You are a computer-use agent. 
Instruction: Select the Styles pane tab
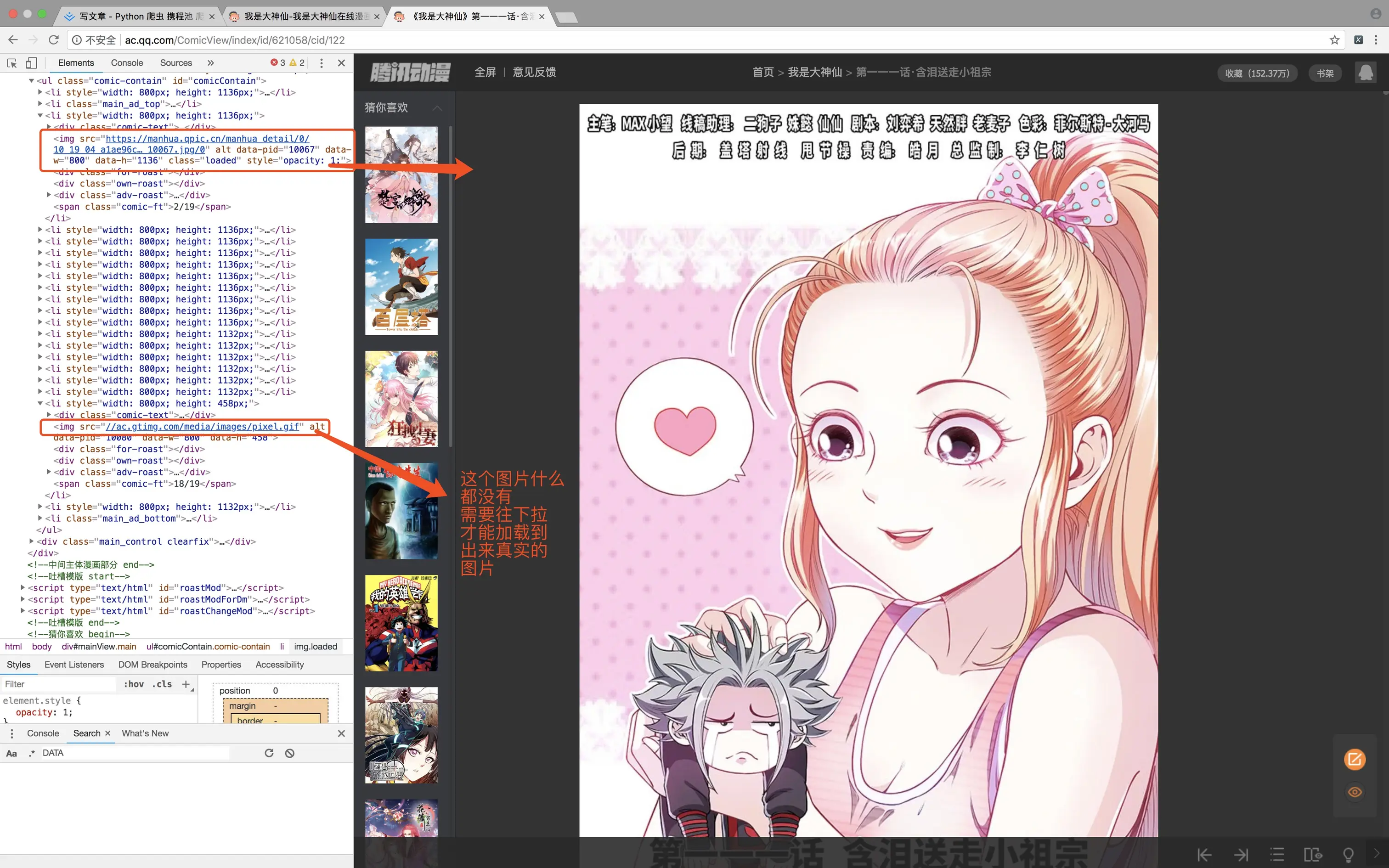[18, 664]
